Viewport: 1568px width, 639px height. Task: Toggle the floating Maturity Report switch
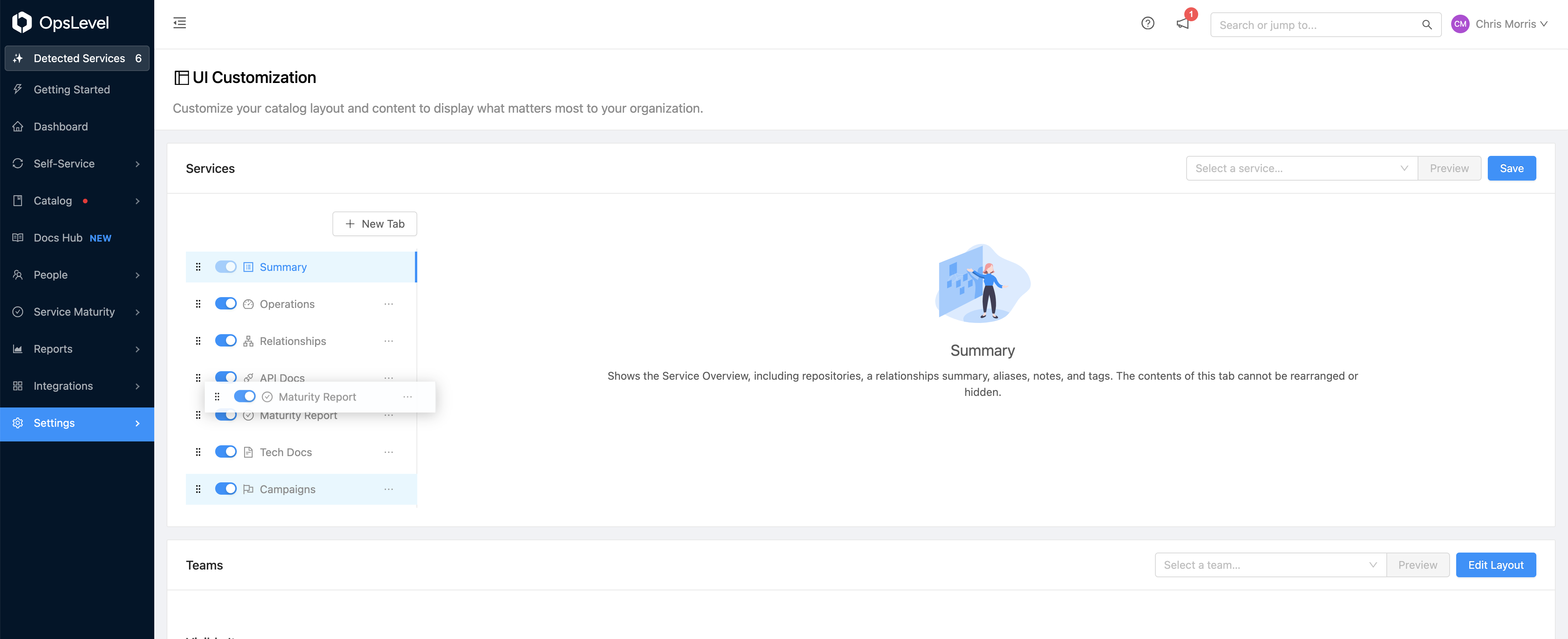pyautogui.click(x=245, y=397)
